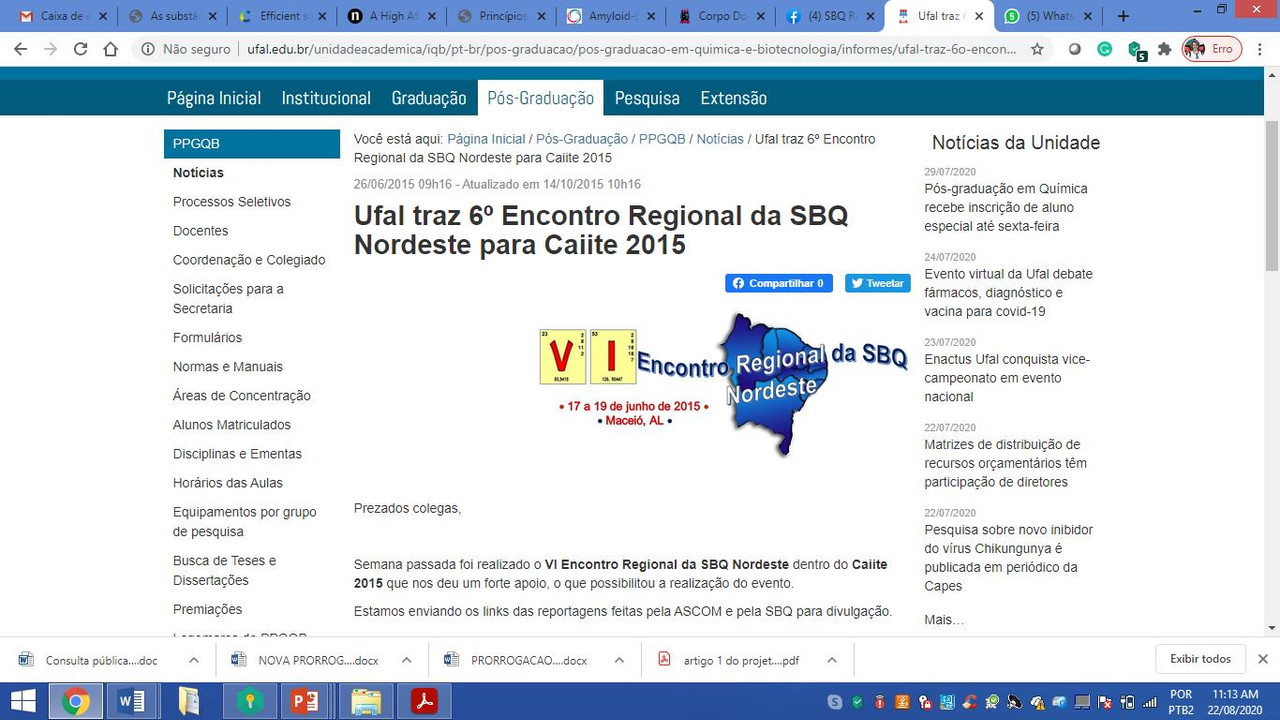Screen dimensions: 1280x720
Task: Expand options for artigo 1 do projet pdf
Action: pyautogui.click(x=832, y=660)
